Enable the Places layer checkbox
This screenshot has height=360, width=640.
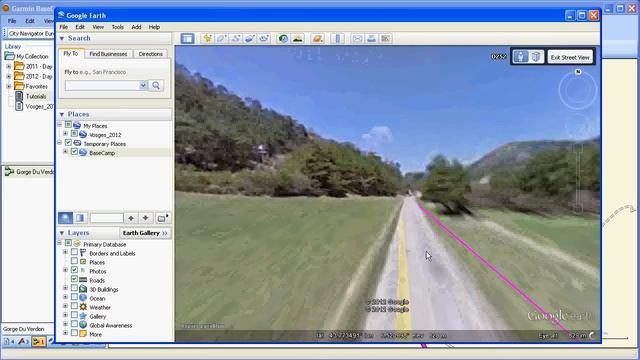click(x=74, y=261)
